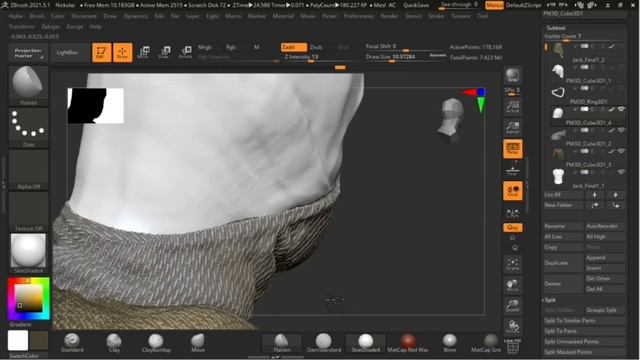Toggle Zsub mode
Viewport: 640px width, 360px height.
pyautogui.click(x=316, y=47)
